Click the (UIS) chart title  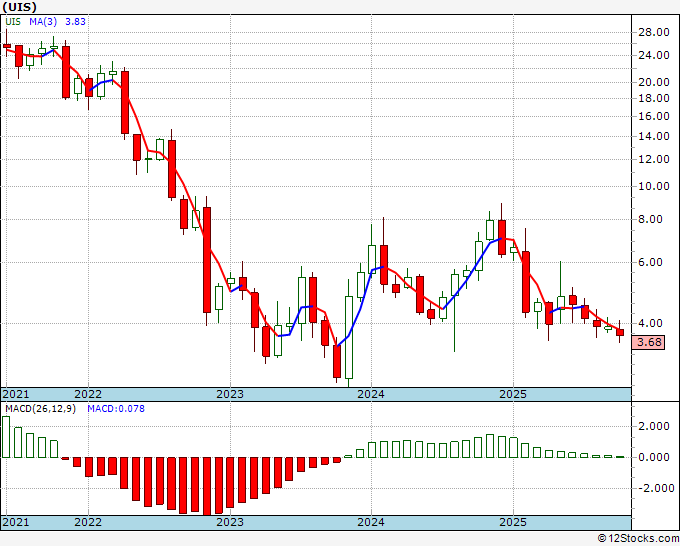(x=19, y=7)
